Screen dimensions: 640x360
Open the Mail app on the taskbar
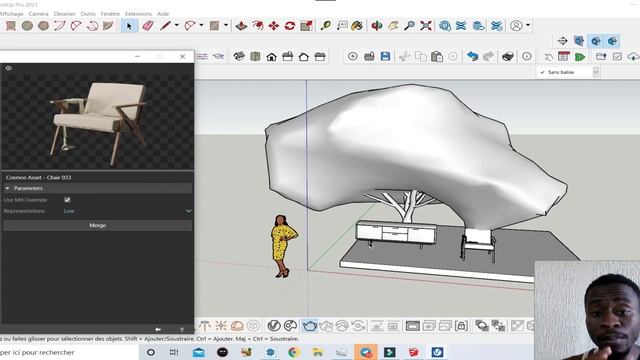click(x=199, y=352)
